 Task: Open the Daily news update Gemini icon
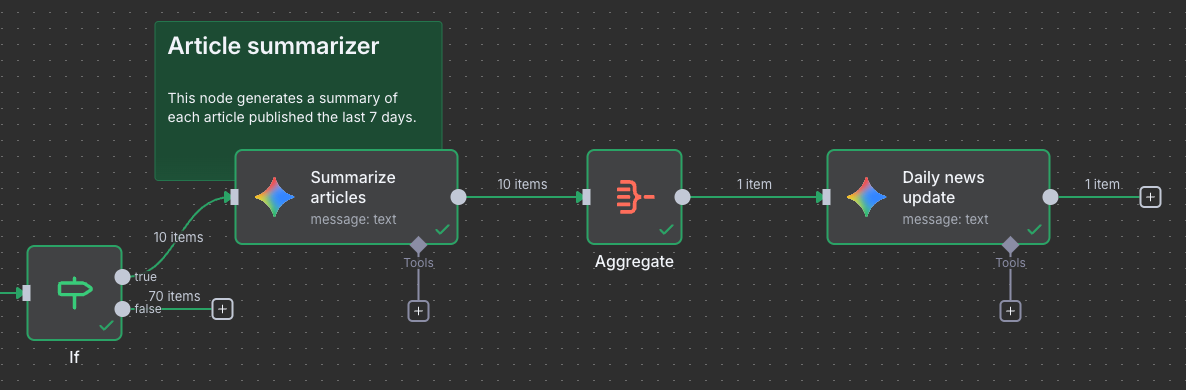point(866,197)
